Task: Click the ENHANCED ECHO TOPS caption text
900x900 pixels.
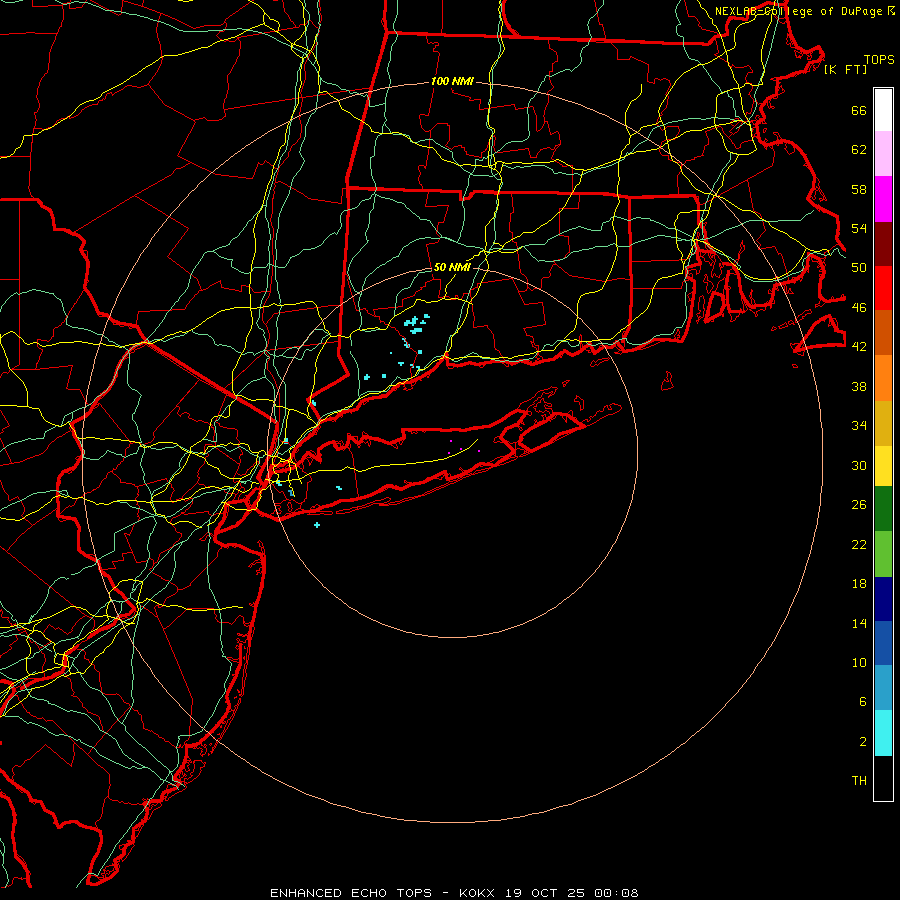Action: pyautogui.click(x=351, y=893)
